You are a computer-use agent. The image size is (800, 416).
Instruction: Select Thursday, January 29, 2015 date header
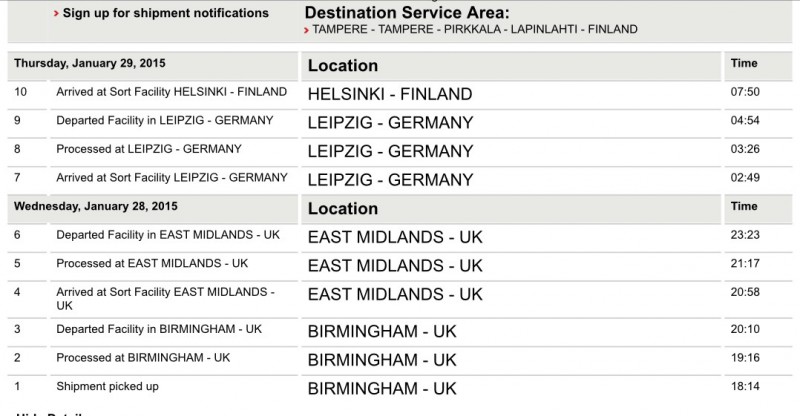tap(90, 63)
